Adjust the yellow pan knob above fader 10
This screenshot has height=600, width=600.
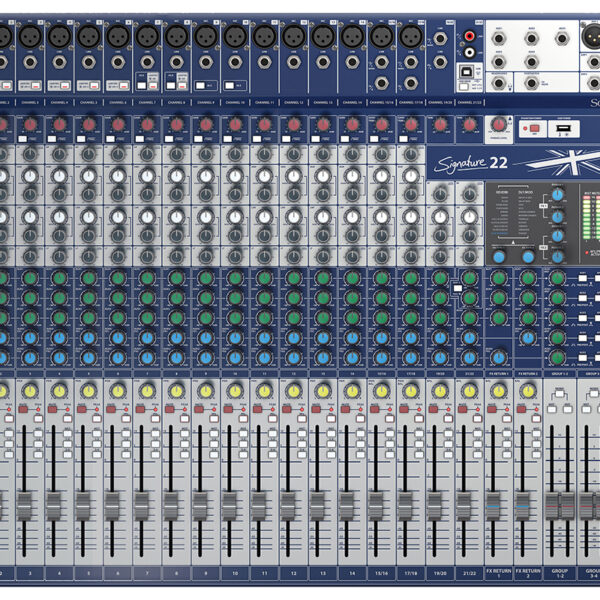pos(235,391)
